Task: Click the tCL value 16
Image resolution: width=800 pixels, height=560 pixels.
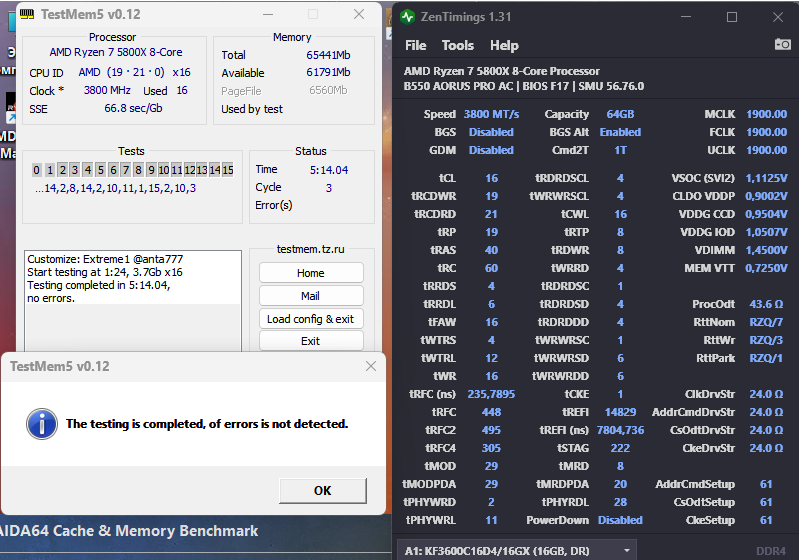Action: [x=491, y=178]
